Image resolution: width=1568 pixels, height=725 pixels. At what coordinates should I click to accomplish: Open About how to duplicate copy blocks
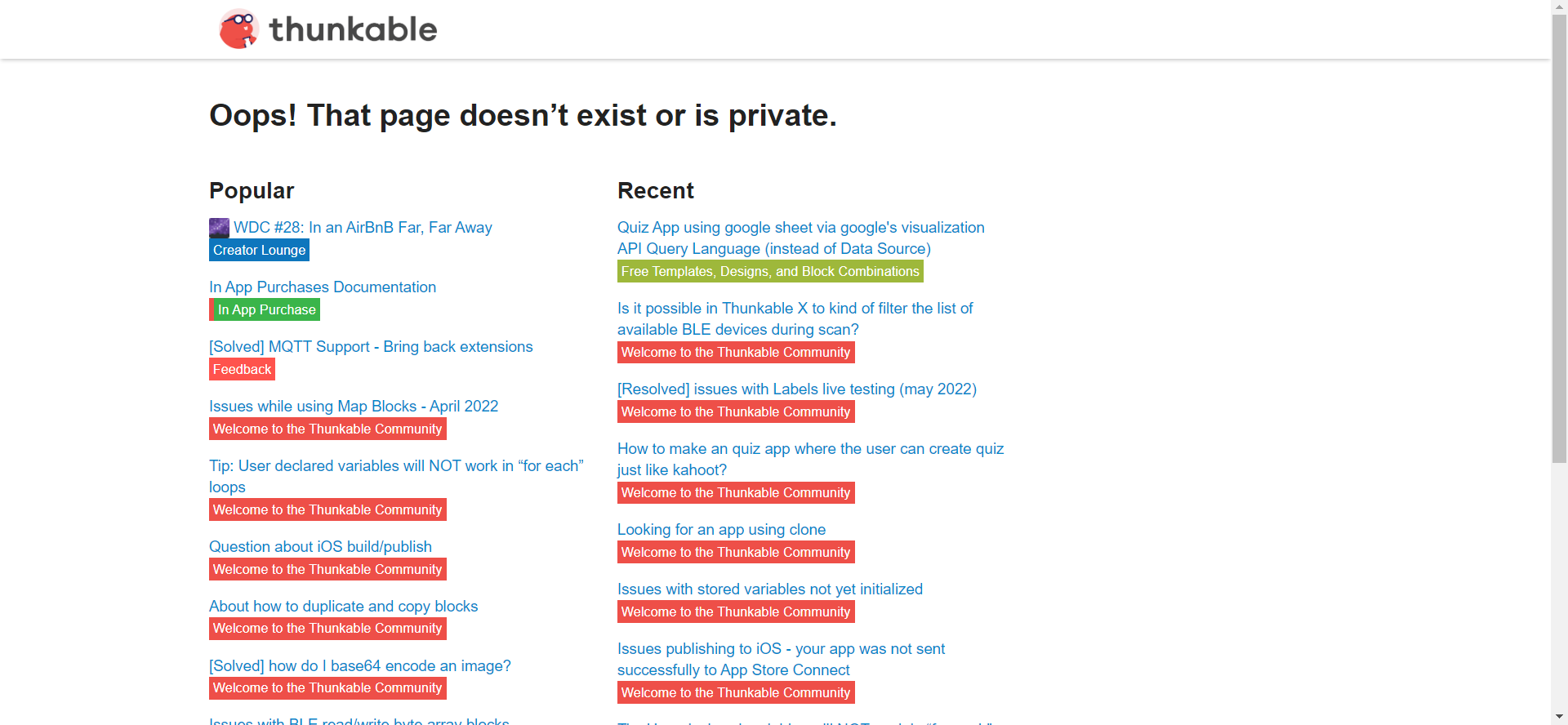tap(343, 607)
